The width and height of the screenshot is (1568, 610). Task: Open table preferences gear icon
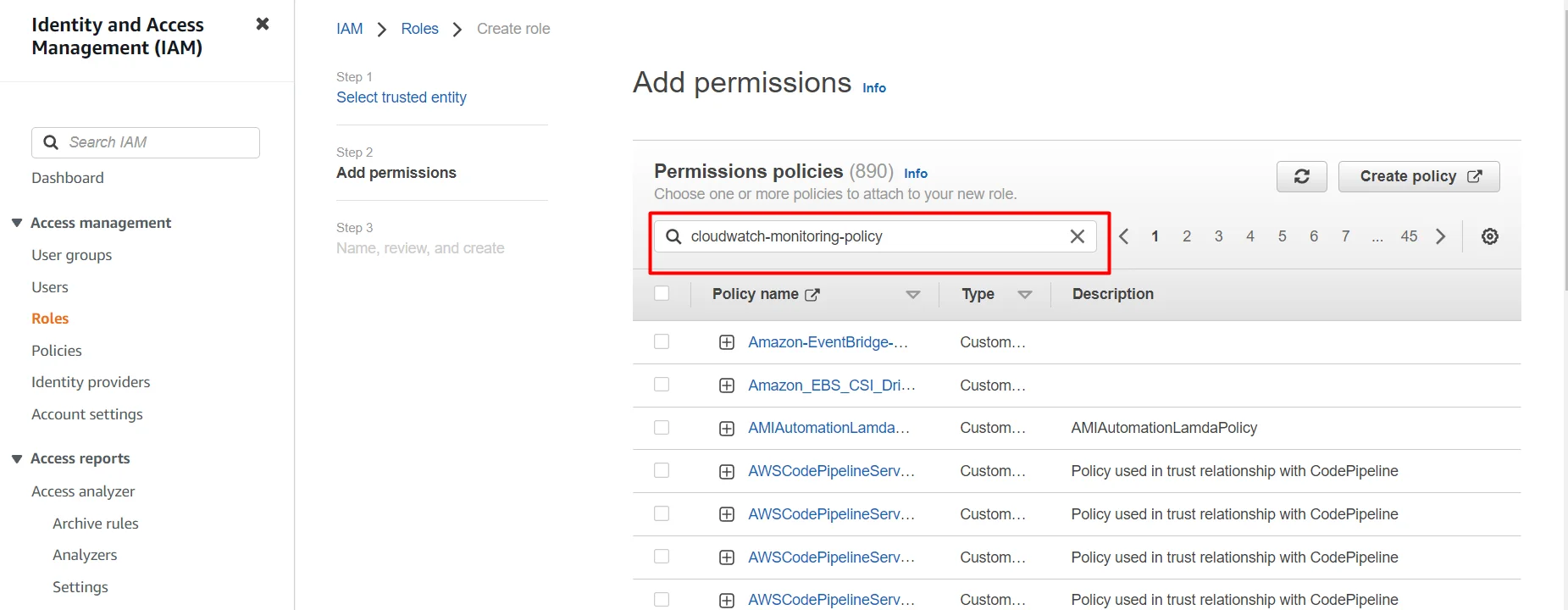click(x=1489, y=236)
